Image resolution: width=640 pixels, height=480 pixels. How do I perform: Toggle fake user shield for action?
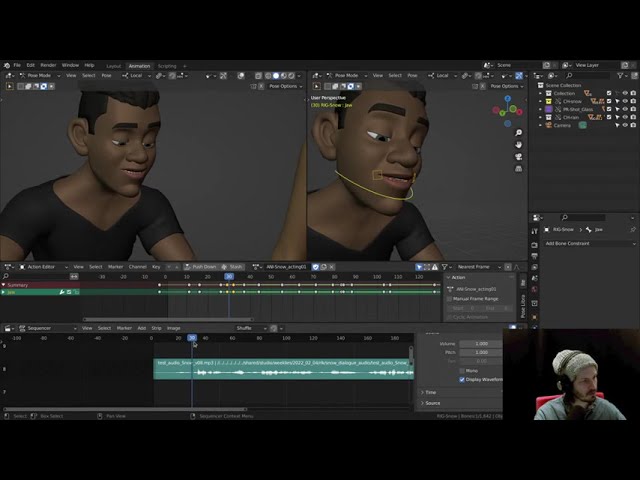(x=315, y=267)
